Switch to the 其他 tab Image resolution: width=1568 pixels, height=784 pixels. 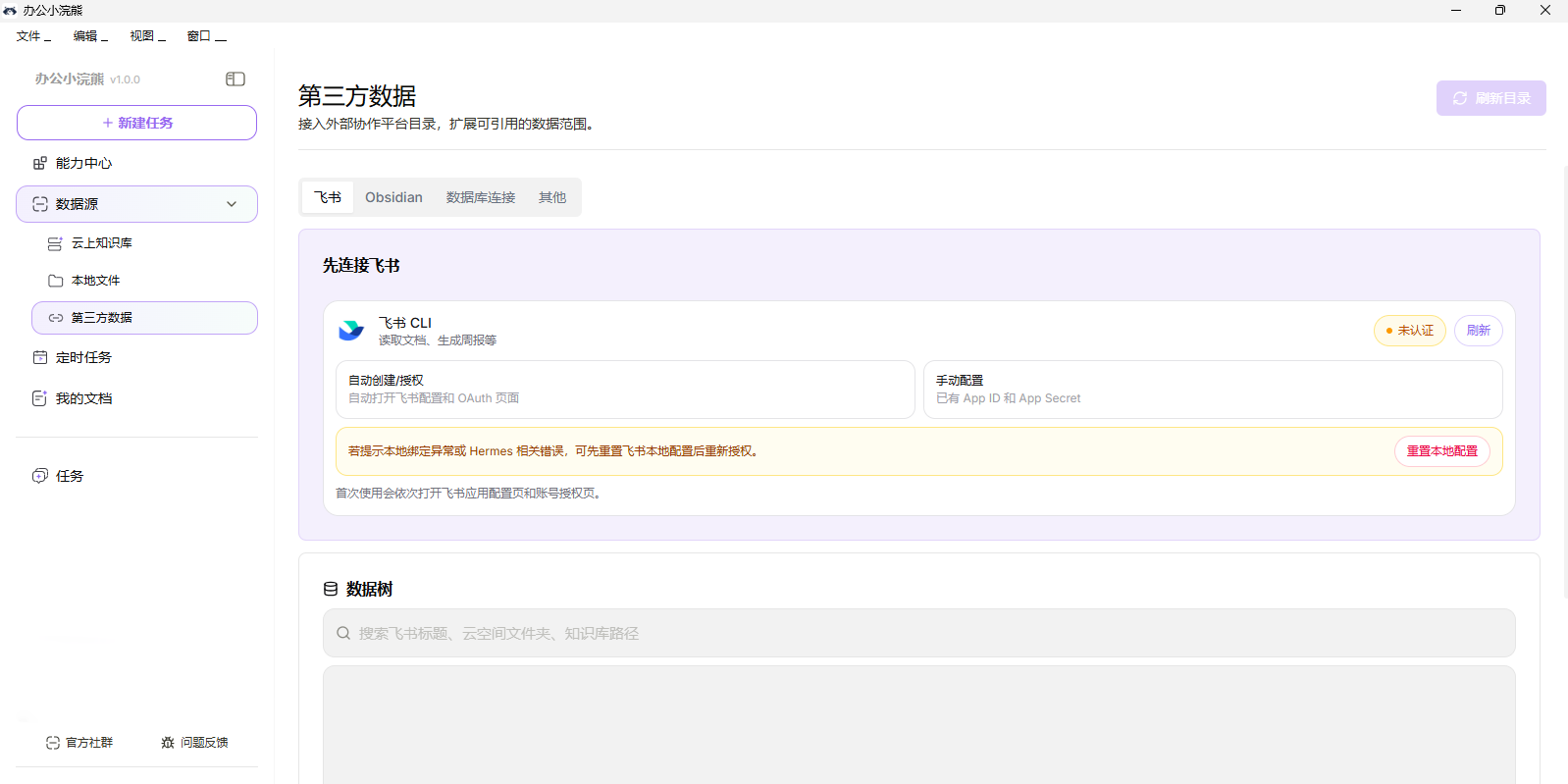click(x=552, y=197)
